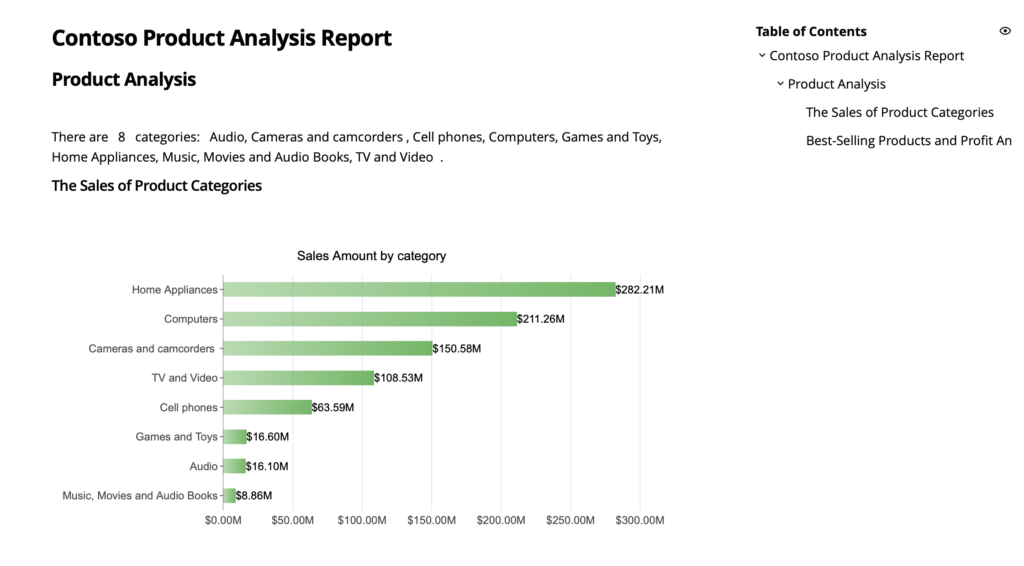This screenshot has width=1024, height=566.
Task: Click the Sales Amount by category chart title
Action: tap(371, 256)
